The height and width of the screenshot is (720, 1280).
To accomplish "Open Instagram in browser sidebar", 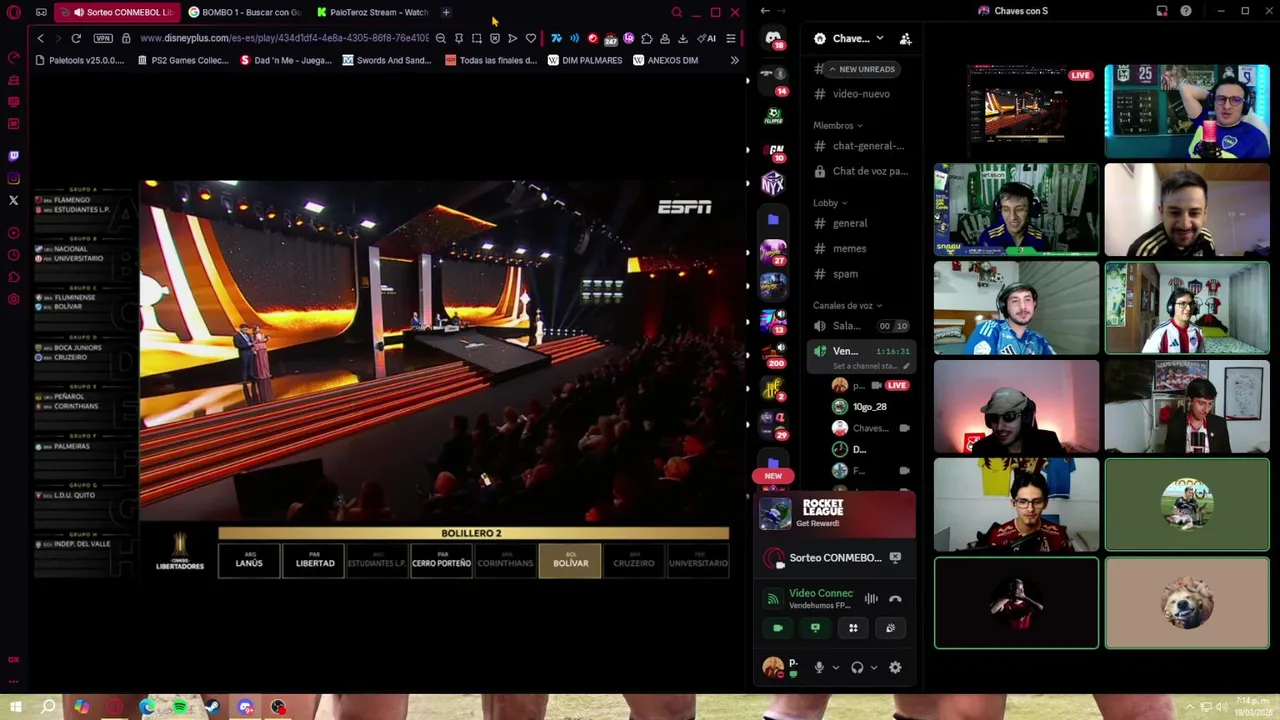I will pos(14,178).
